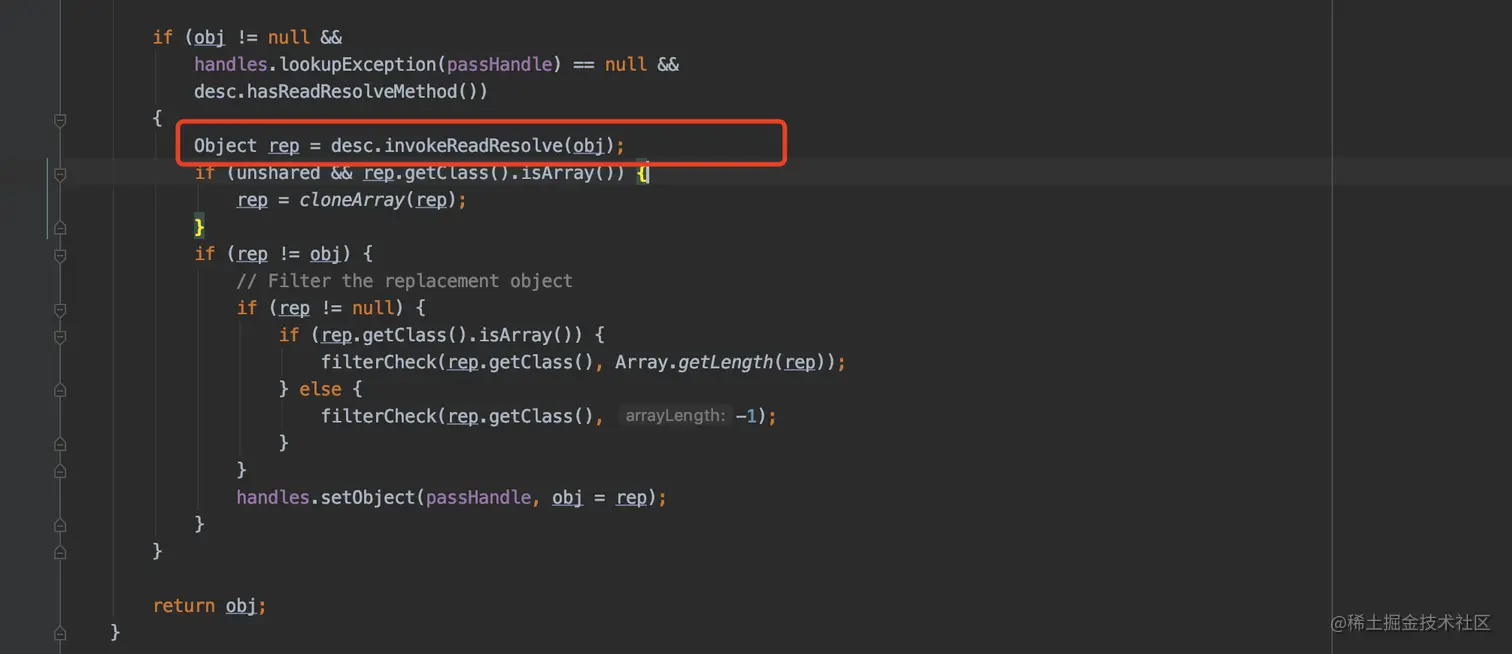This screenshot has width=1512, height=654.
Task: Click fold marker on final brace below return obj
Action: point(60,632)
